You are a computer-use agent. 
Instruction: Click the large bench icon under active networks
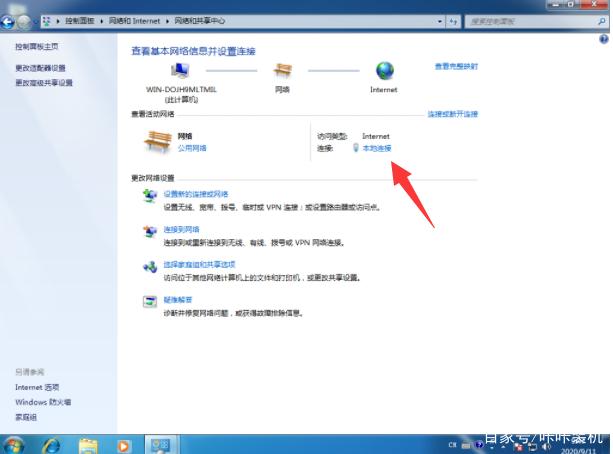(x=158, y=142)
